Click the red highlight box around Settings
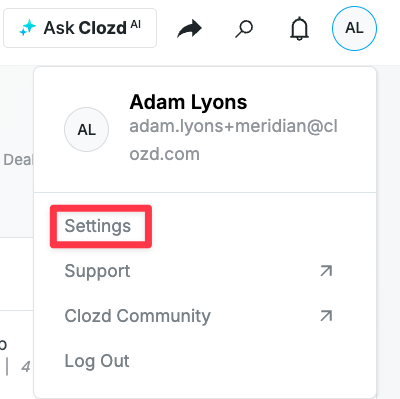 click(101, 226)
